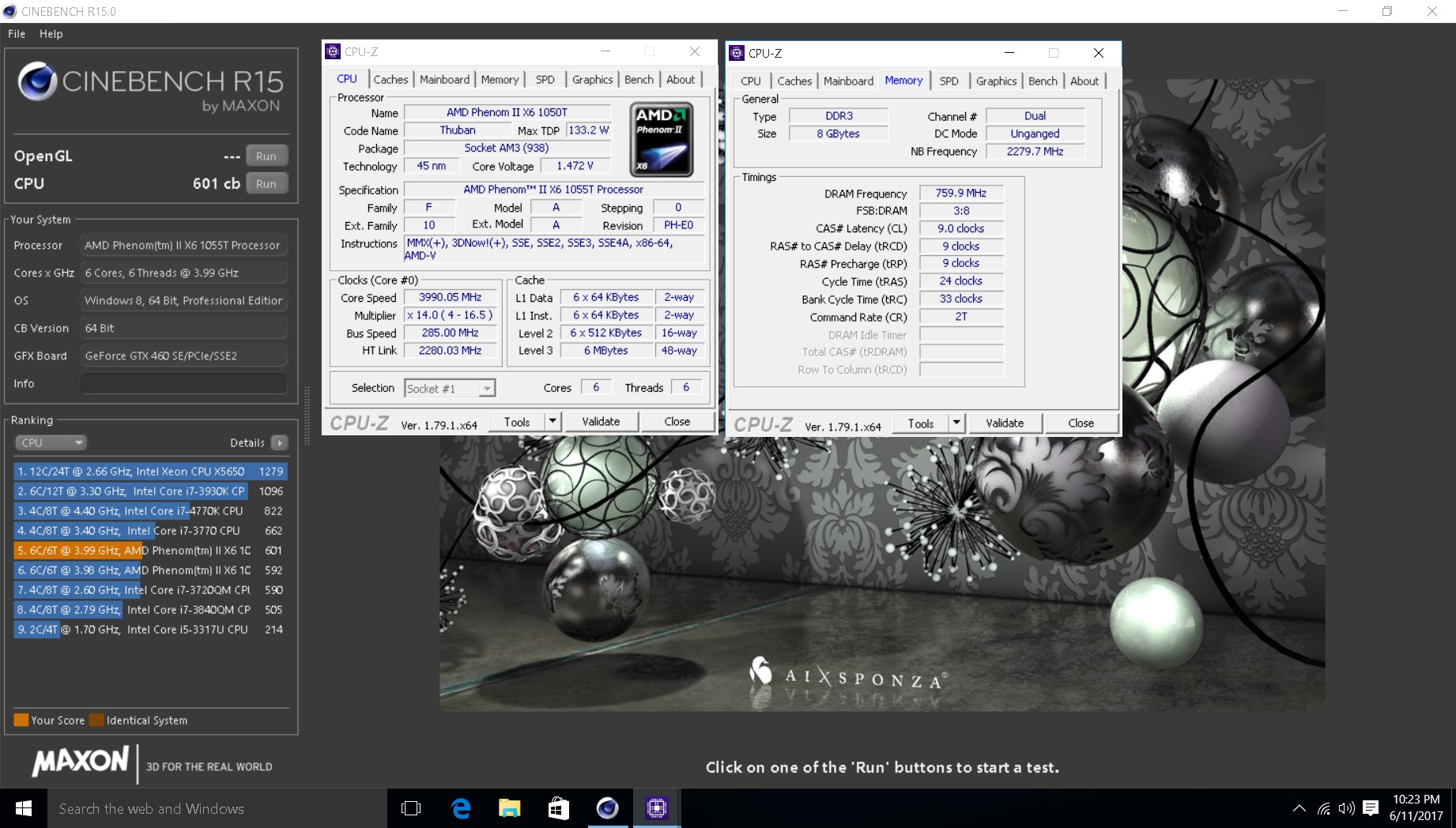Click Cinebench title bar app icon
The image size is (1456, 828).
point(10,11)
